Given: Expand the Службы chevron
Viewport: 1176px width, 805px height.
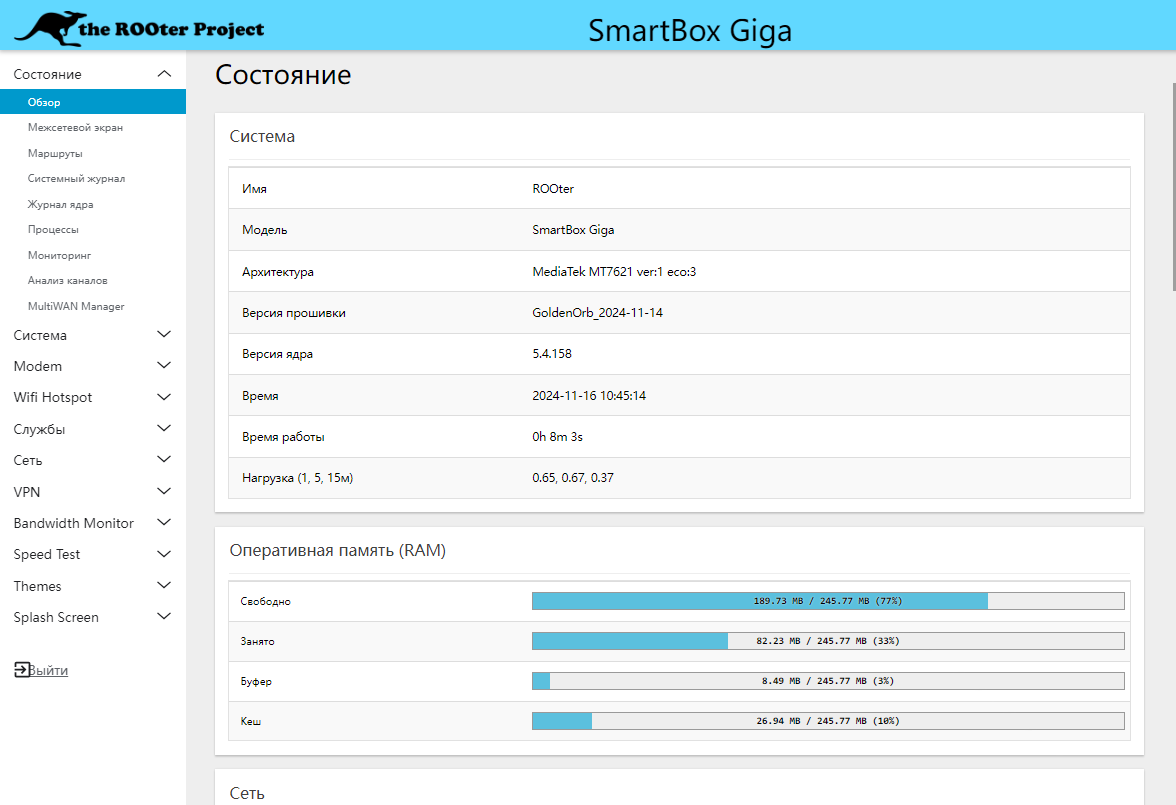Looking at the screenshot, I should click(164, 428).
